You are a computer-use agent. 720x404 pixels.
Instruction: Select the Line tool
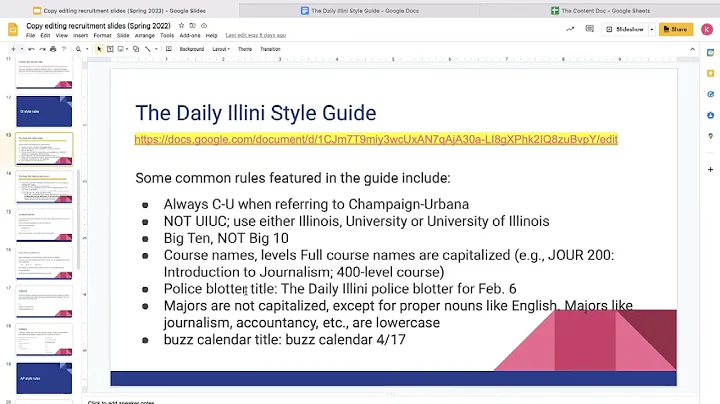[x=148, y=49]
